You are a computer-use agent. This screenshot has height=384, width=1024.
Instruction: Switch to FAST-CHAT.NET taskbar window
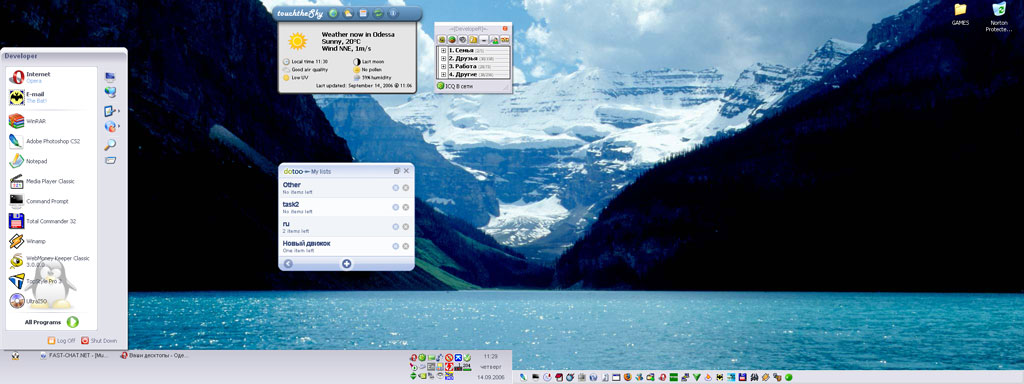point(74,356)
